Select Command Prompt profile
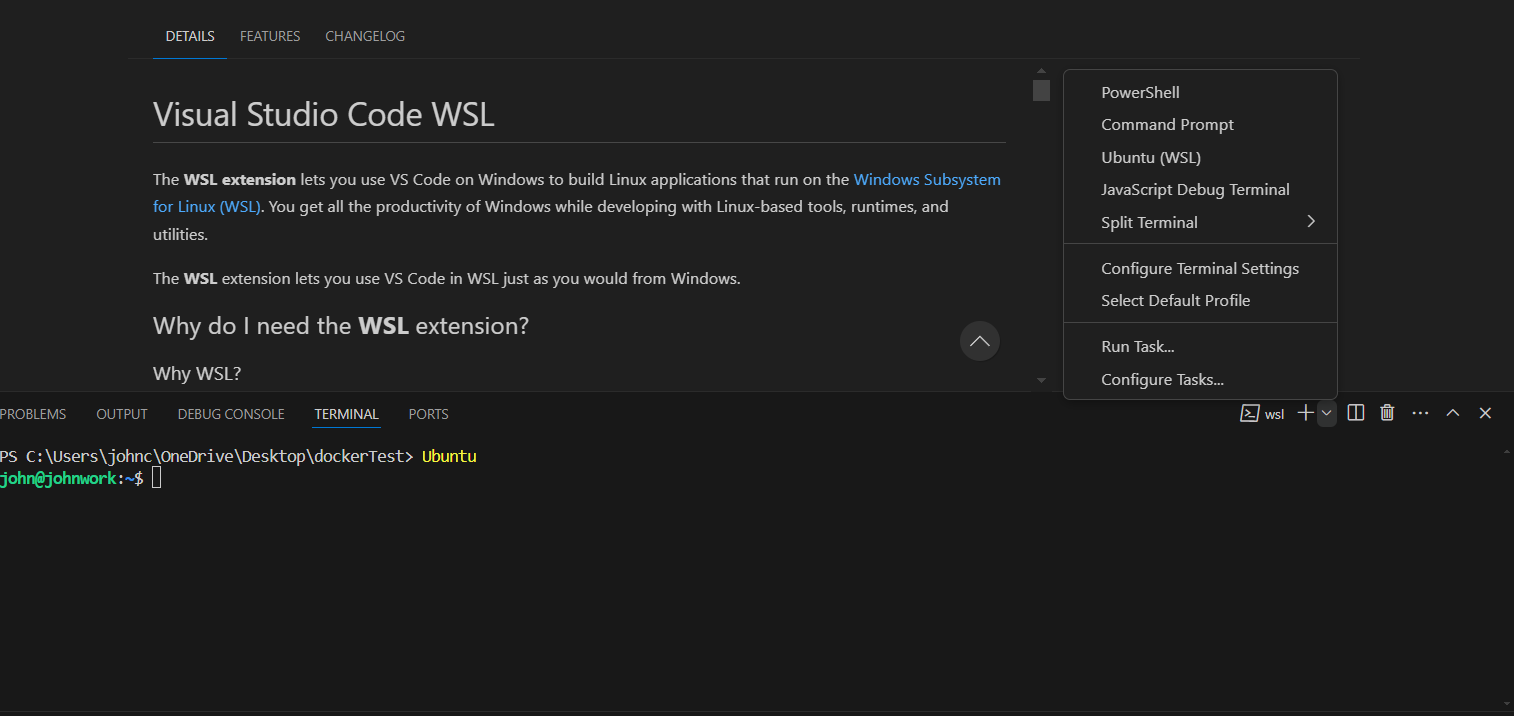The width and height of the screenshot is (1518, 716). point(1167,125)
